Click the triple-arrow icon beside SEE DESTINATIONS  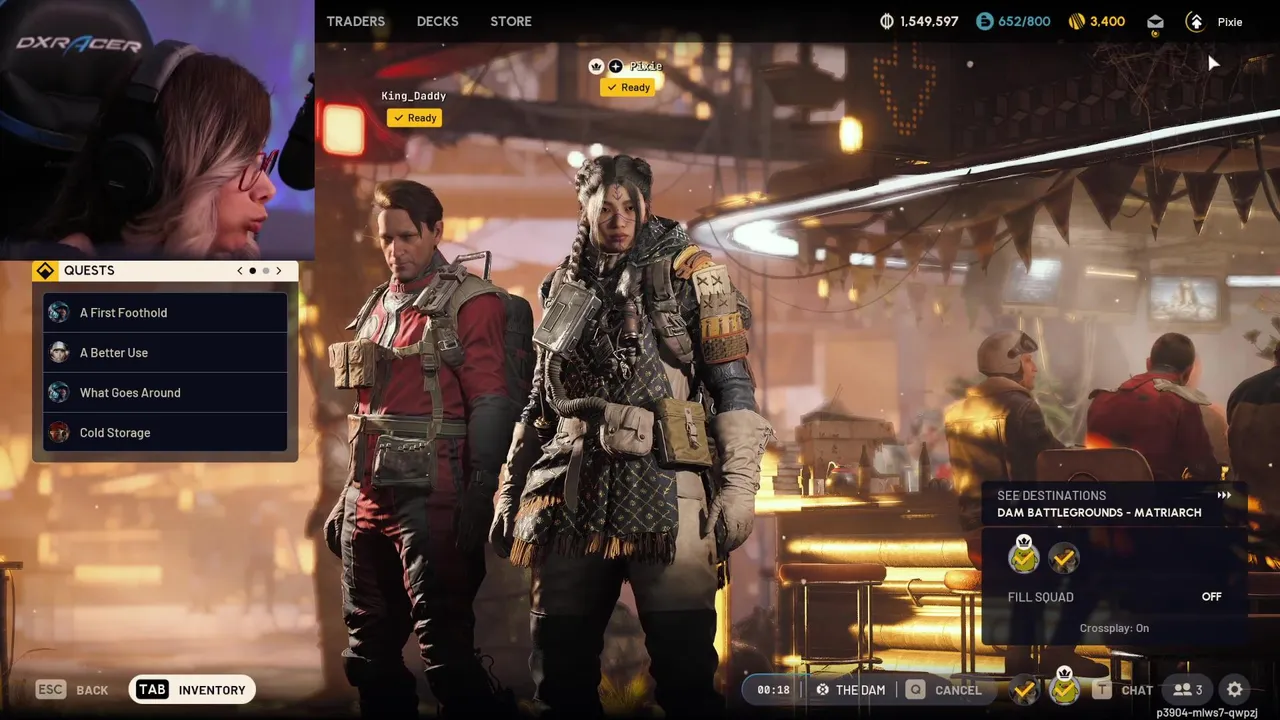[1224, 495]
